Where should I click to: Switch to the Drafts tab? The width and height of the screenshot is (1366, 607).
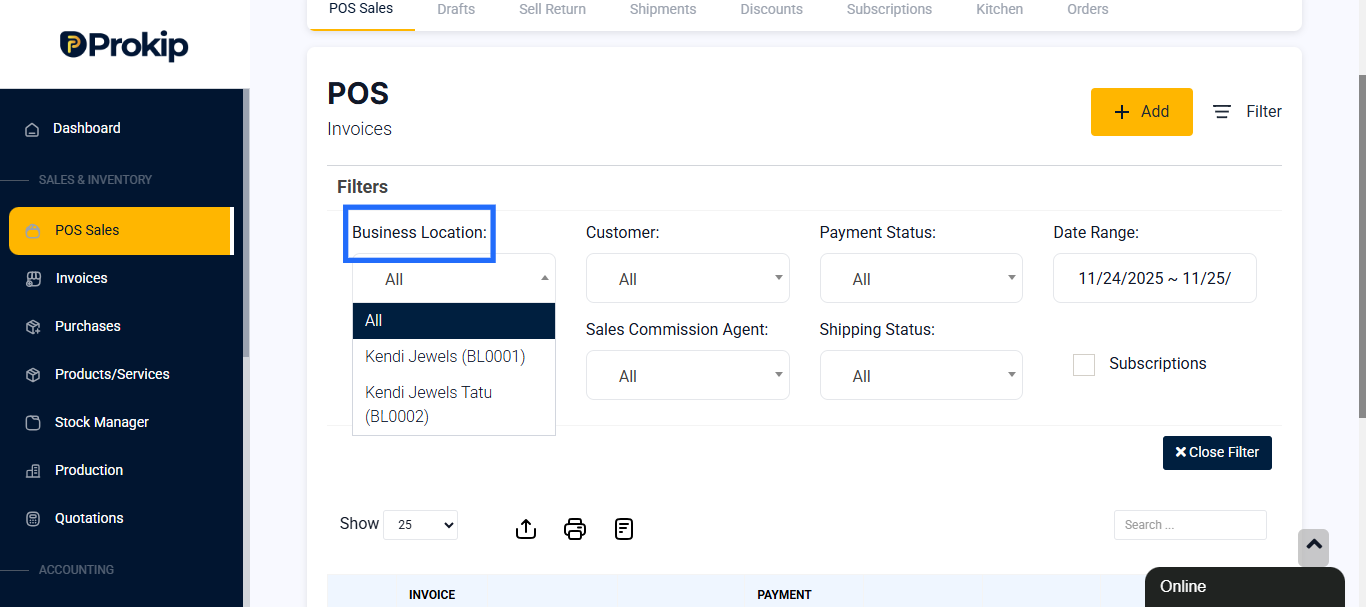pos(456,9)
